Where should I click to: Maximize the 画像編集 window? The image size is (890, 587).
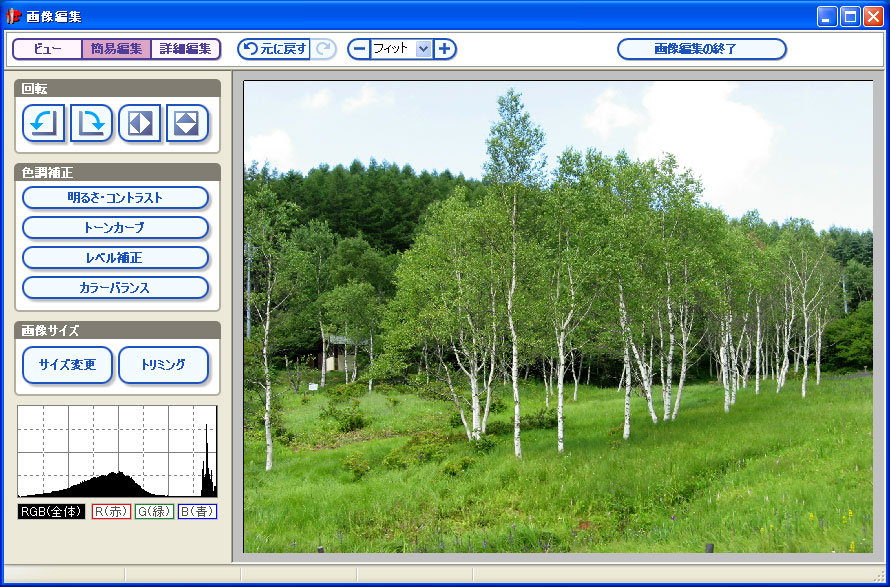850,16
